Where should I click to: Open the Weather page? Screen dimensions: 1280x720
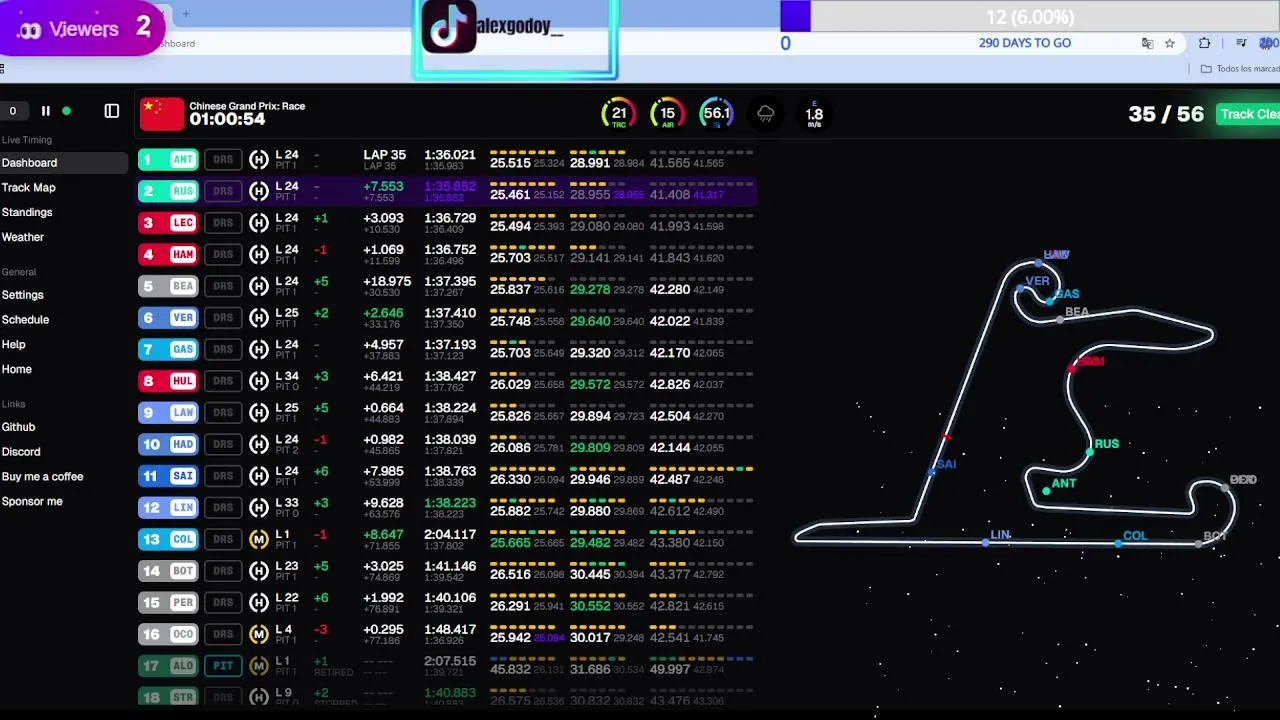click(x=22, y=237)
